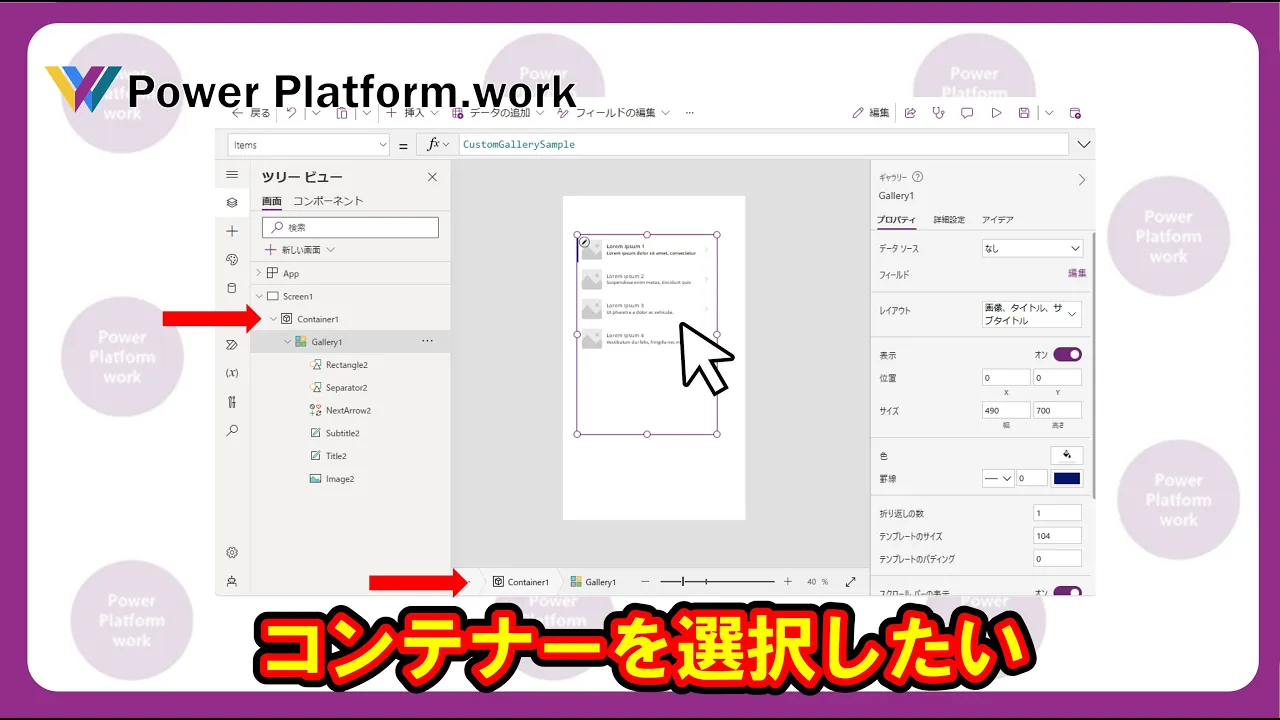
Task: Switch to the アイデア tab
Action: coord(997,220)
